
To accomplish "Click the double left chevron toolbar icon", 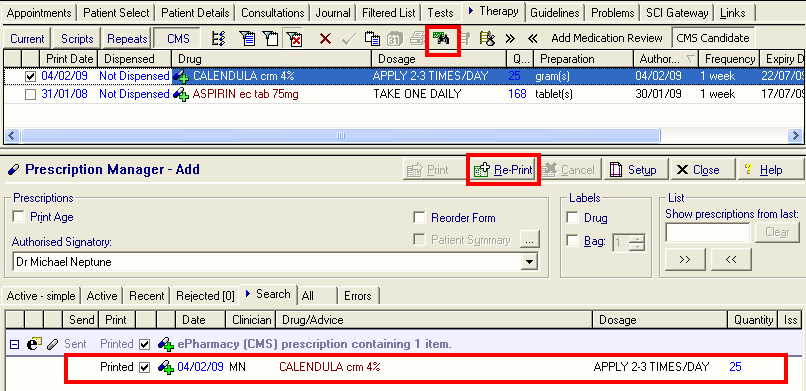I will click(x=533, y=39).
